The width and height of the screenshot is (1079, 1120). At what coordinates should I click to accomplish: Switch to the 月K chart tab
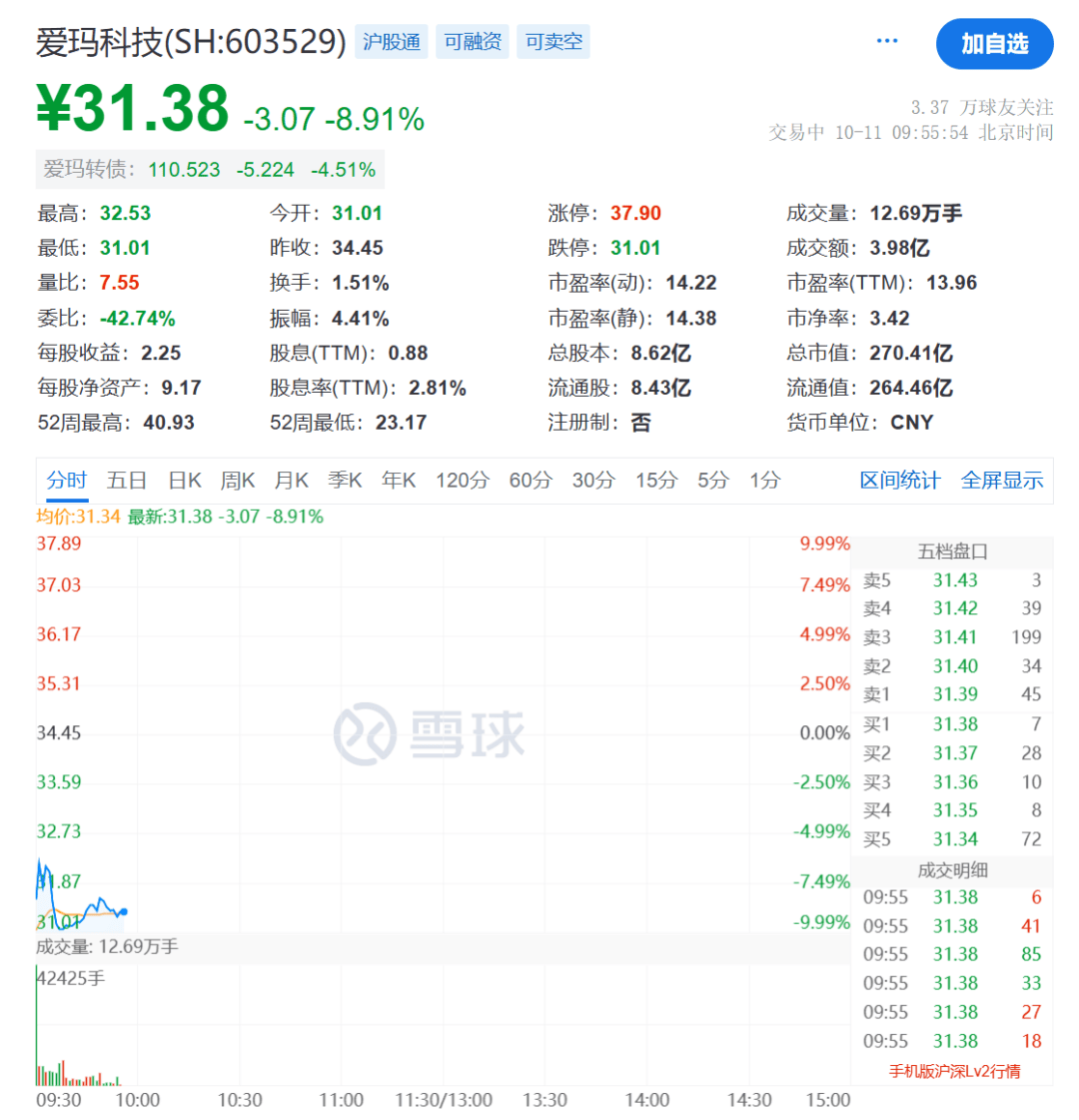[292, 480]
